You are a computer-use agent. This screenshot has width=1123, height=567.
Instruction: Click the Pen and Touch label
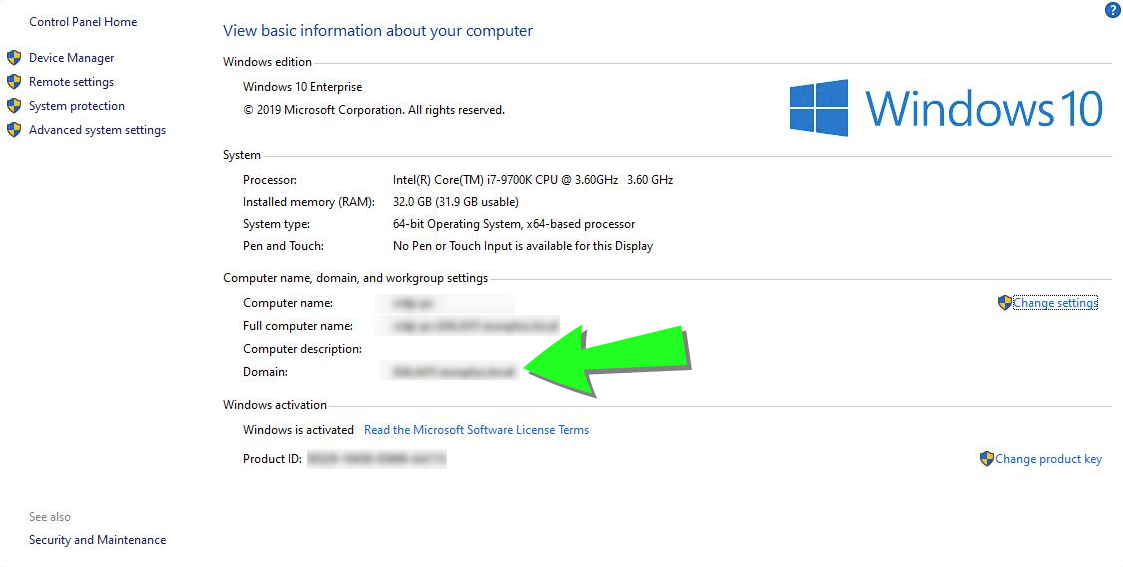tap(283, 246)
